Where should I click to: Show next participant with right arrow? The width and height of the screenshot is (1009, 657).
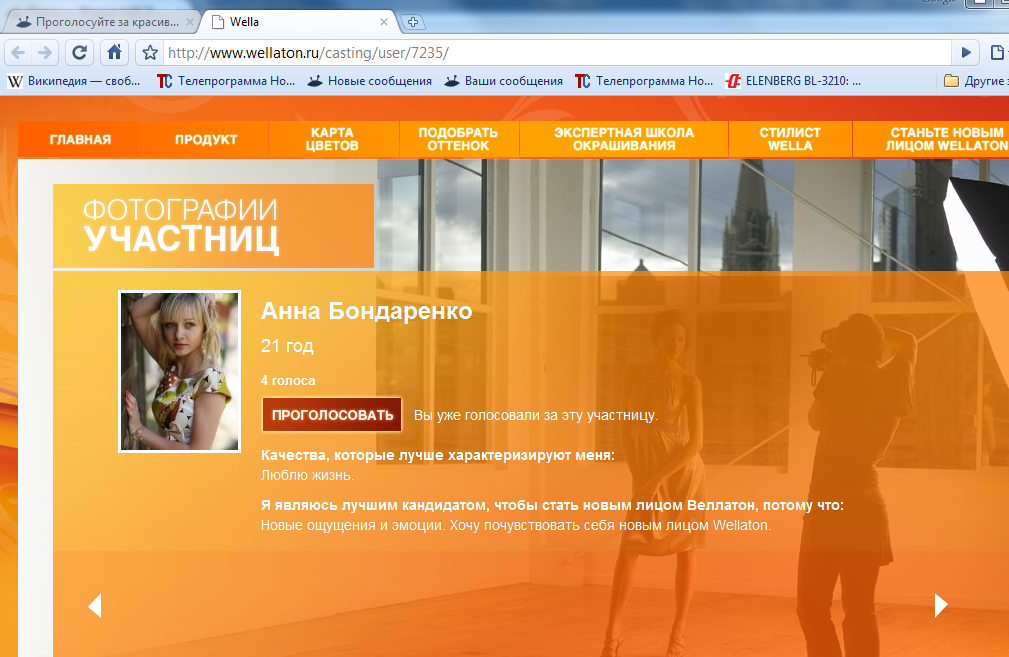point(941,606)
